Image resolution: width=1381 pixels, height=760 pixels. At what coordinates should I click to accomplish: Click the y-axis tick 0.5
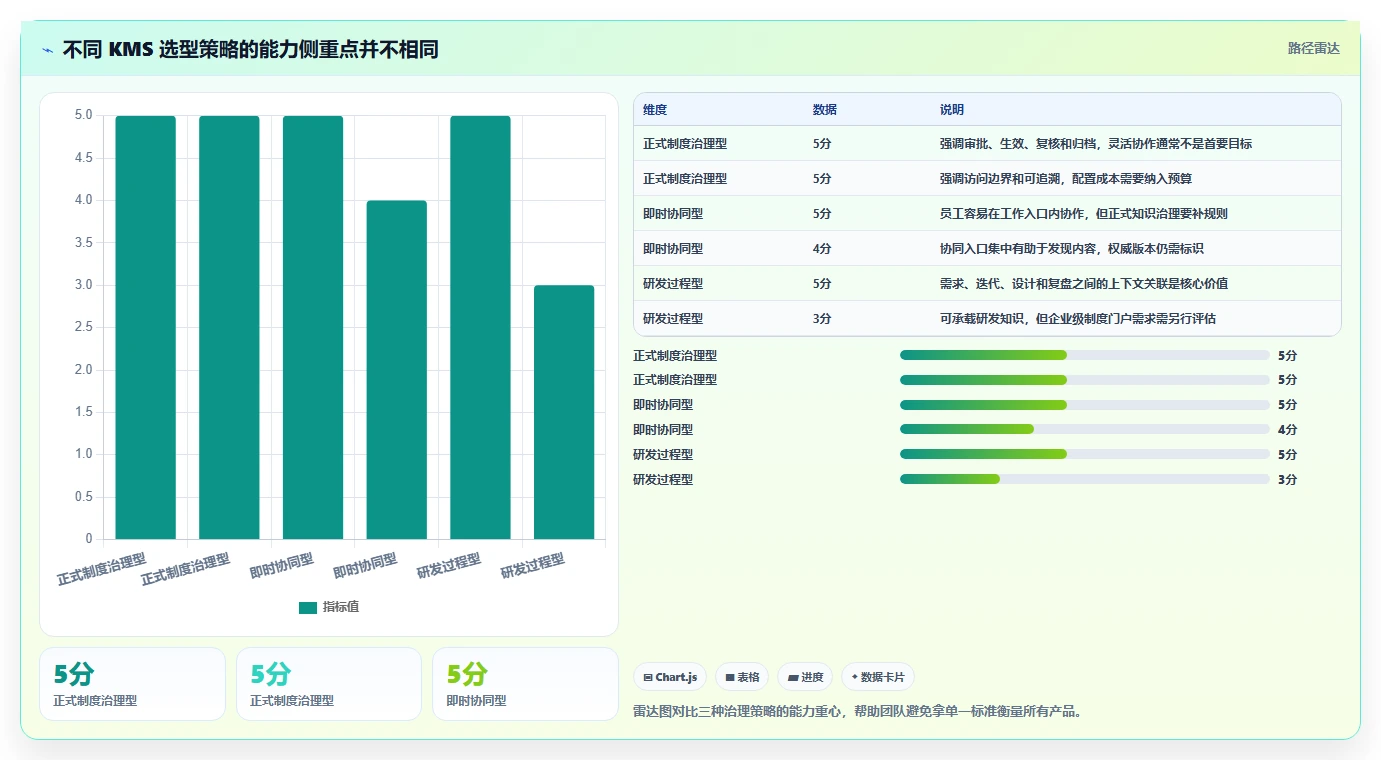83,497
